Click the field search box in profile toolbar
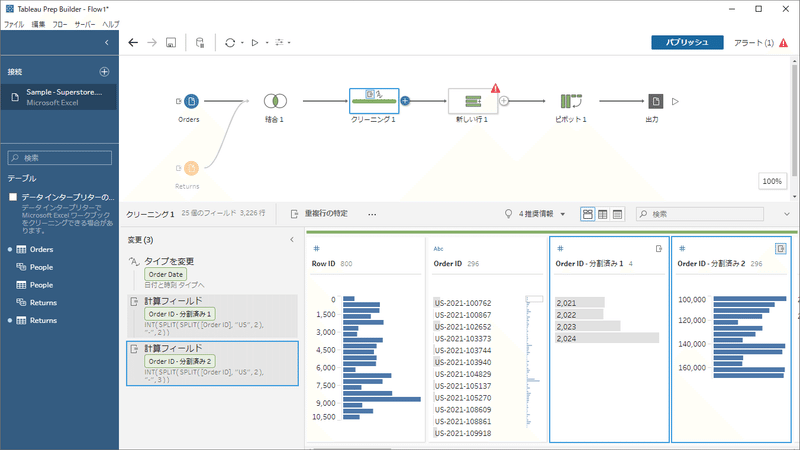 click(699, 214)
